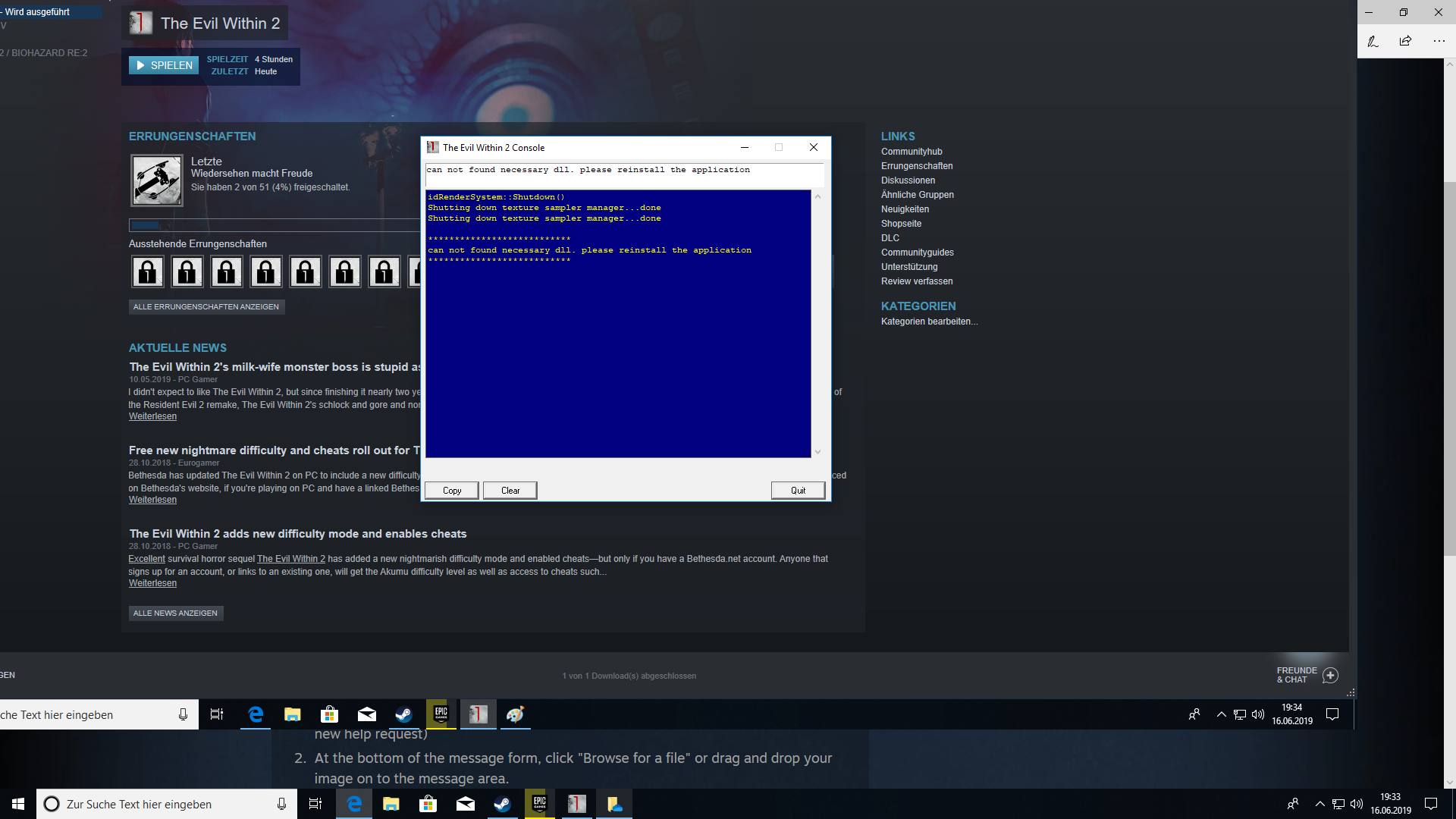Open notification center in bottom tray
This screenshot has width=1456, height=819.
point(1431,804)
